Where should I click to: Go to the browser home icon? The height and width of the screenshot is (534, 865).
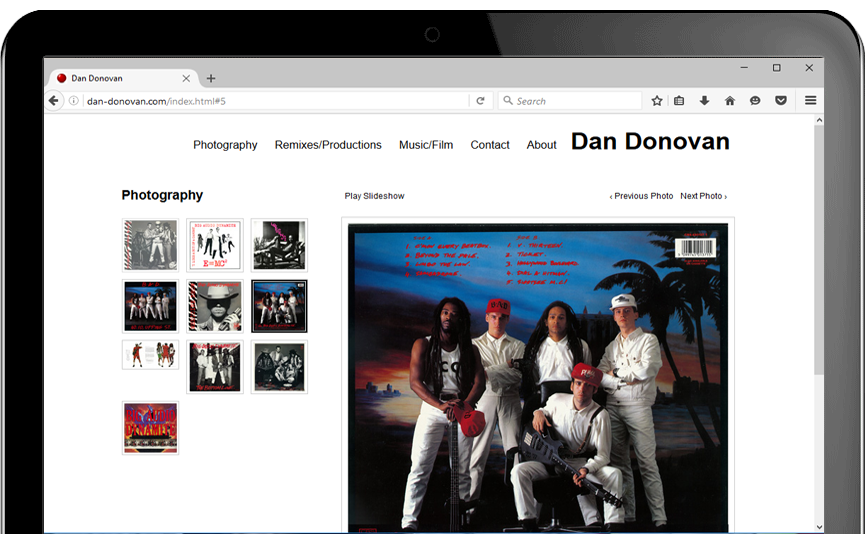[730, 101]
